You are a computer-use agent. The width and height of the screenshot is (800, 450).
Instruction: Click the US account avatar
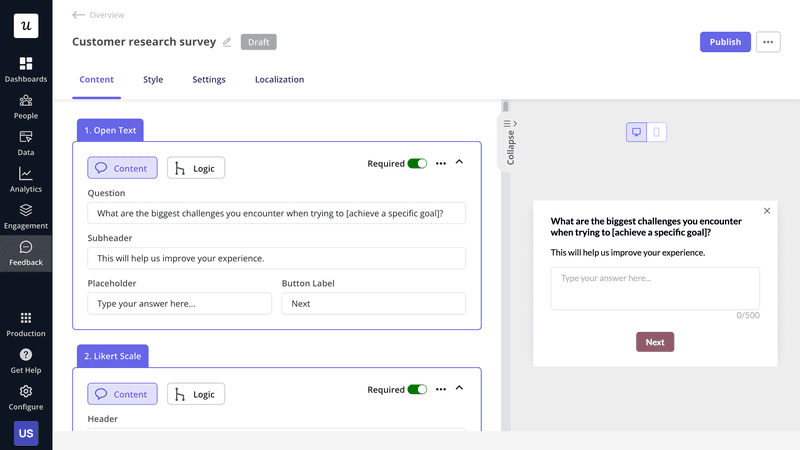[26, 433]
